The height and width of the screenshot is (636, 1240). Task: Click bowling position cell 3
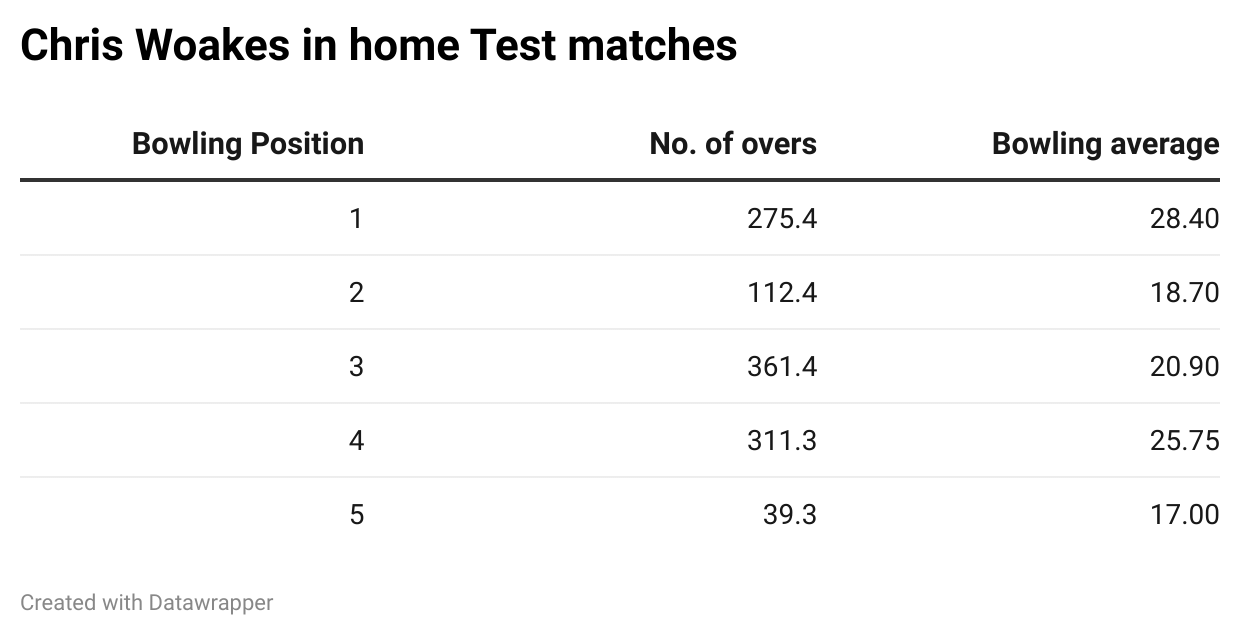tap(356, 366)
